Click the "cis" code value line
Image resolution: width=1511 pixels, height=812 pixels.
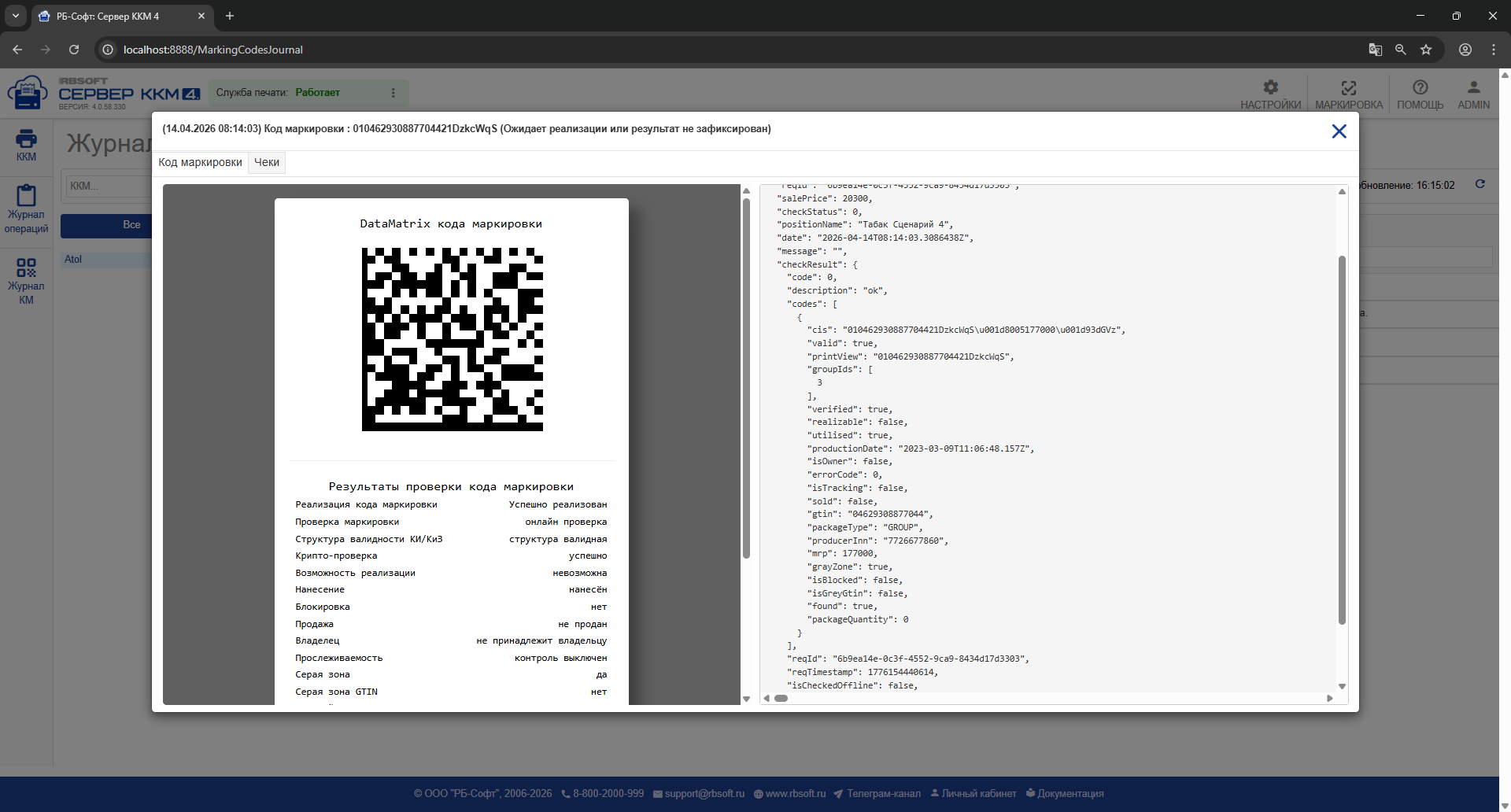click(x=966, y=330)
